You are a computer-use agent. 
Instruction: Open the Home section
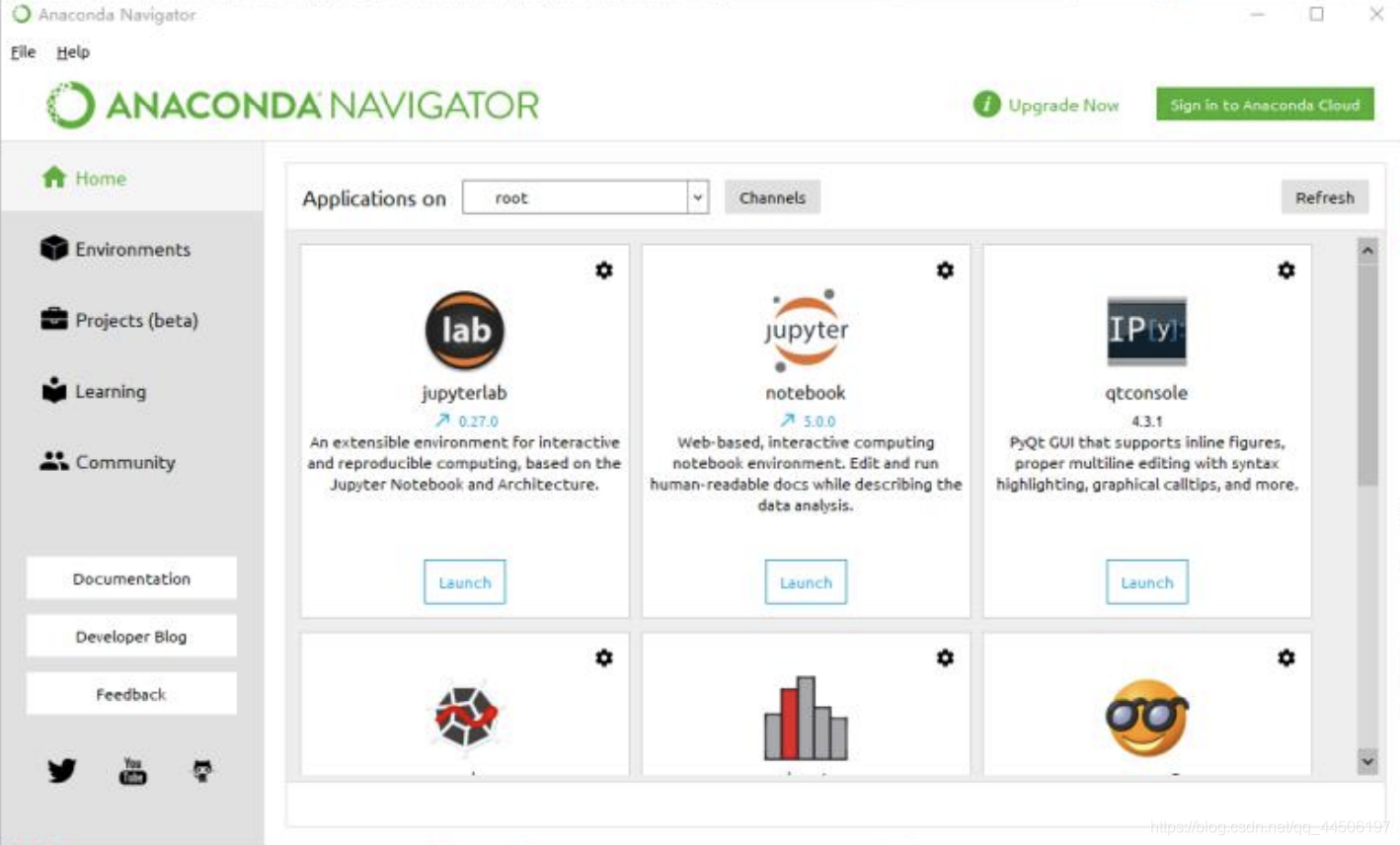pyautogui.click(x=132, y=178)
